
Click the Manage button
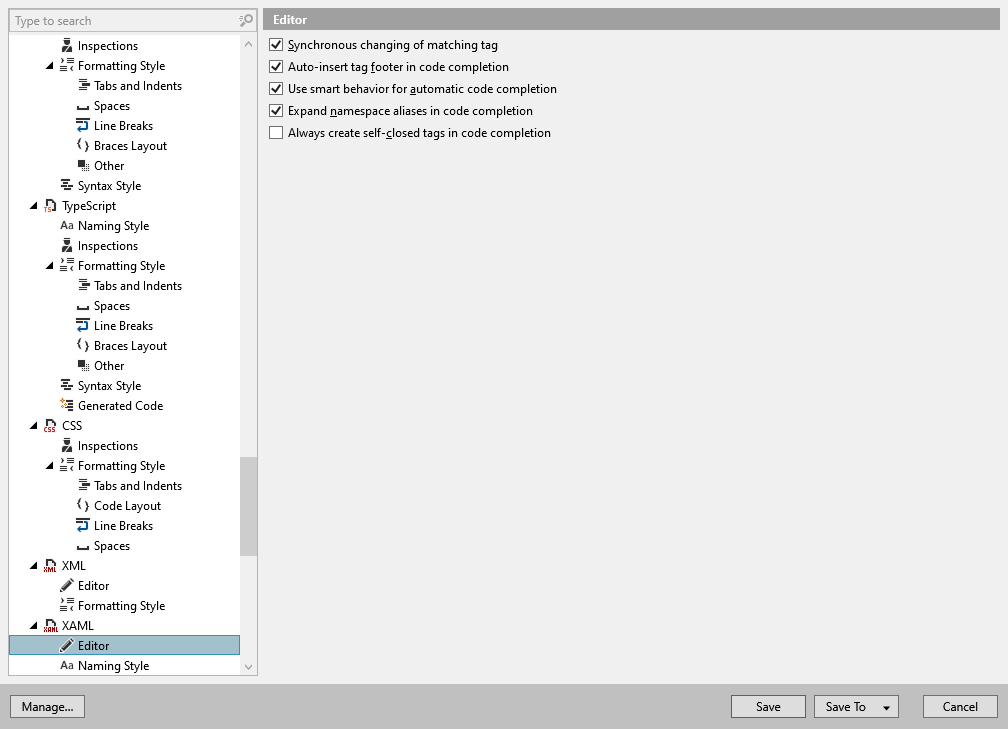coord(47,706)
